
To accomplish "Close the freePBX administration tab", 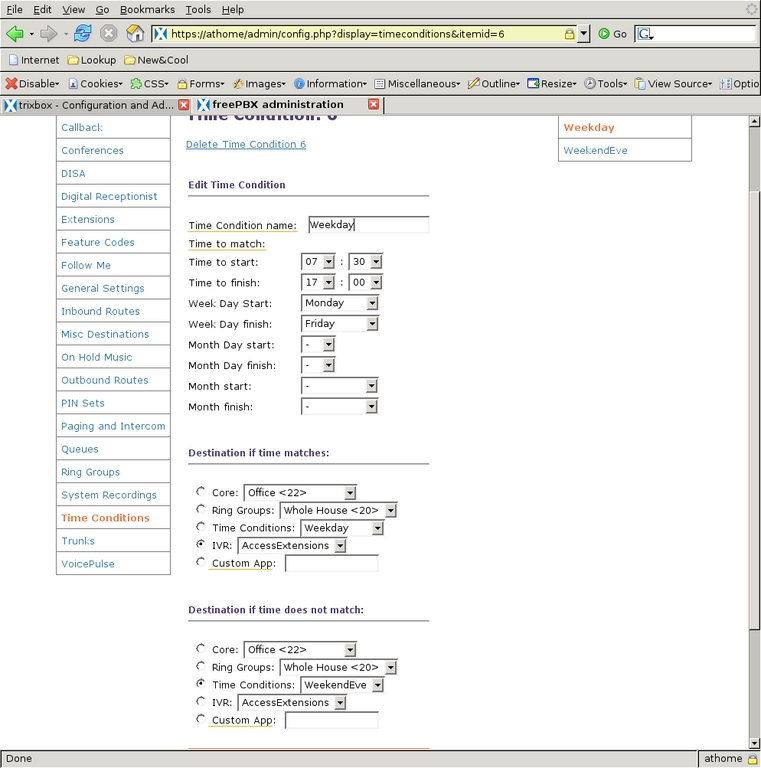I will [x=373, y=104].
